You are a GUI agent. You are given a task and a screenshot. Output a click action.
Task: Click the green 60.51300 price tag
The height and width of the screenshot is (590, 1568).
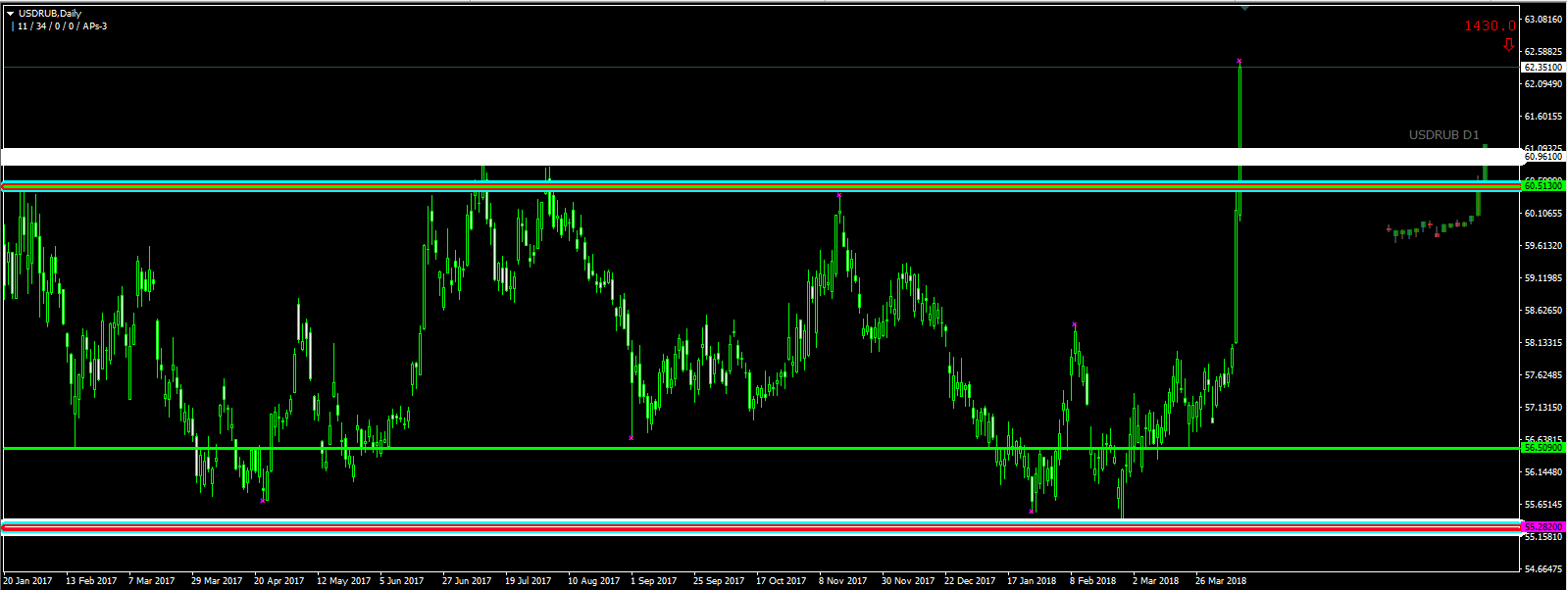(x=1543, y=186)
